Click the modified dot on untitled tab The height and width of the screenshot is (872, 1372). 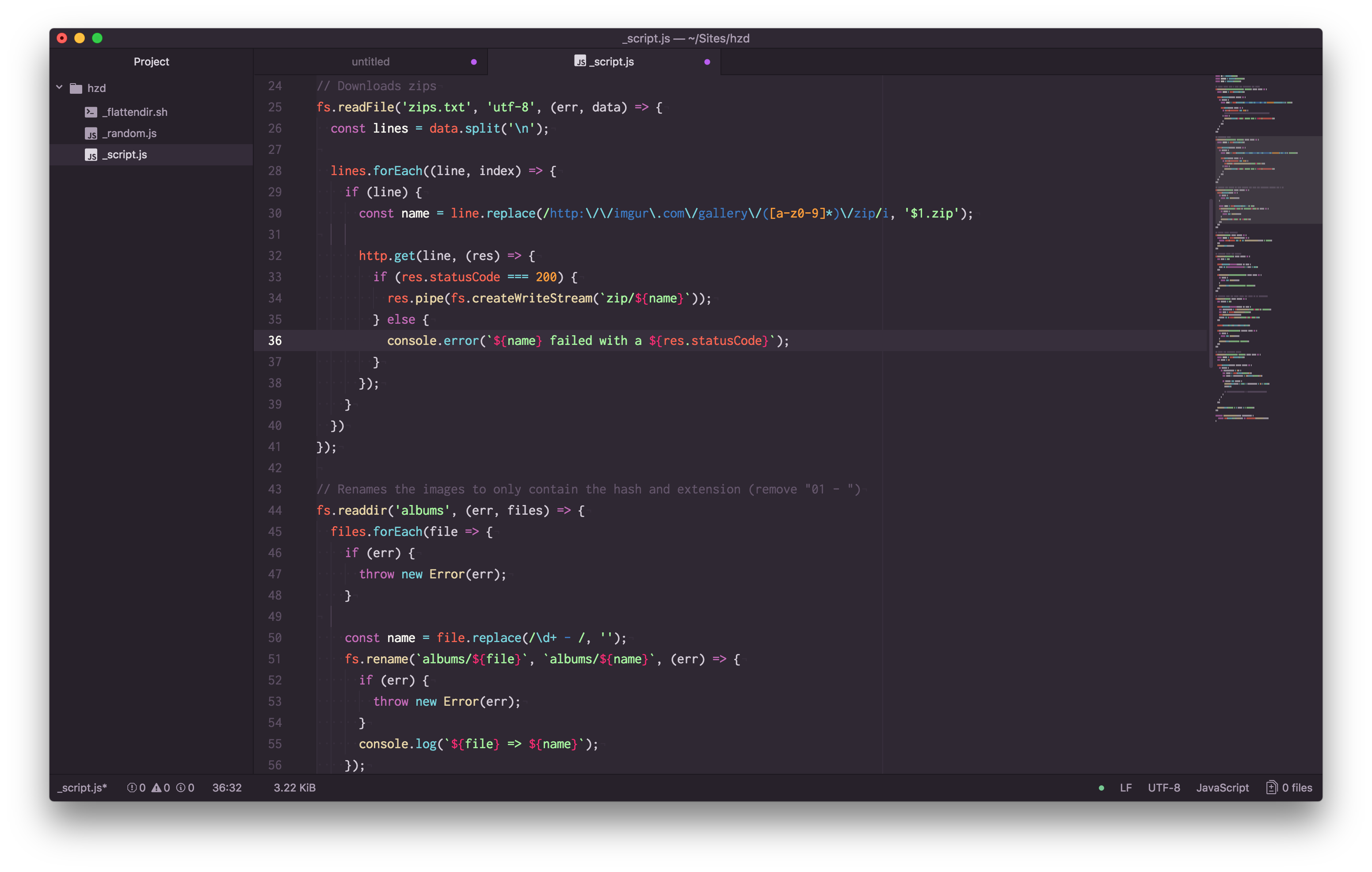click(473, 61)
